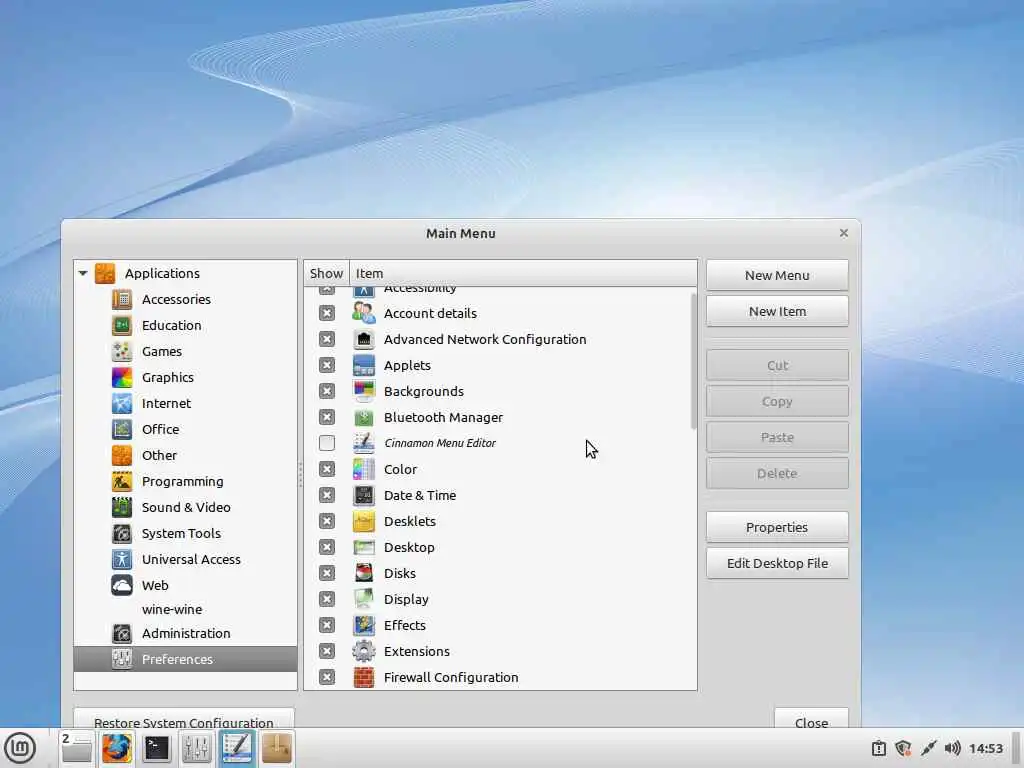Uncheck the Date & Time show checkbox
The image size is (1024, 768).
click(x=327, y=495)
